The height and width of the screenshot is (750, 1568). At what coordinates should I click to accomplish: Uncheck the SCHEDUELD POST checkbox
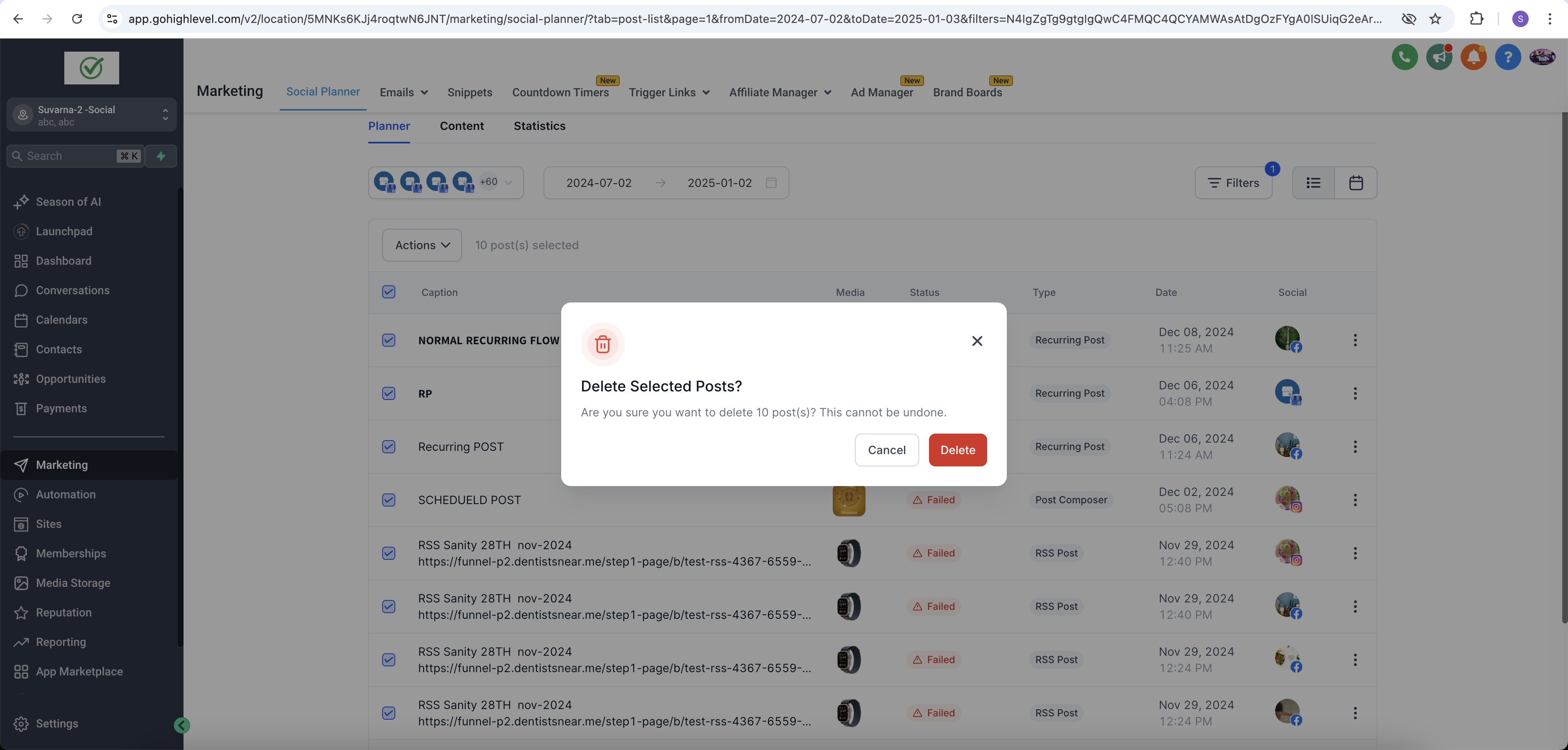388,500
